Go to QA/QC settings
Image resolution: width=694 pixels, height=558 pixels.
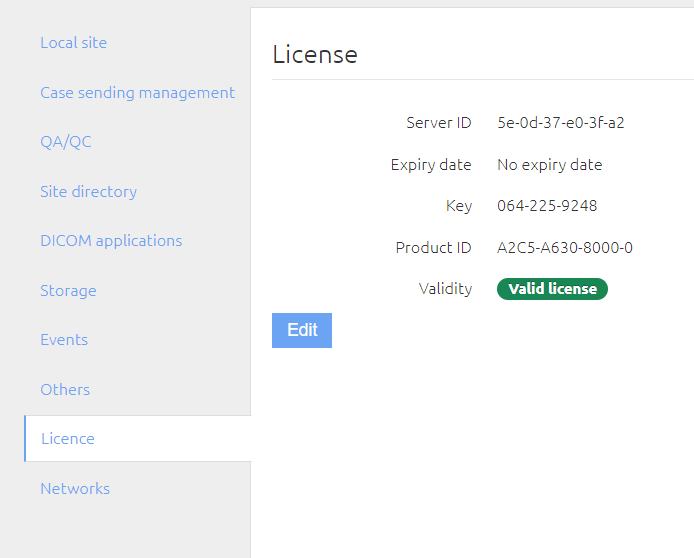66,142
